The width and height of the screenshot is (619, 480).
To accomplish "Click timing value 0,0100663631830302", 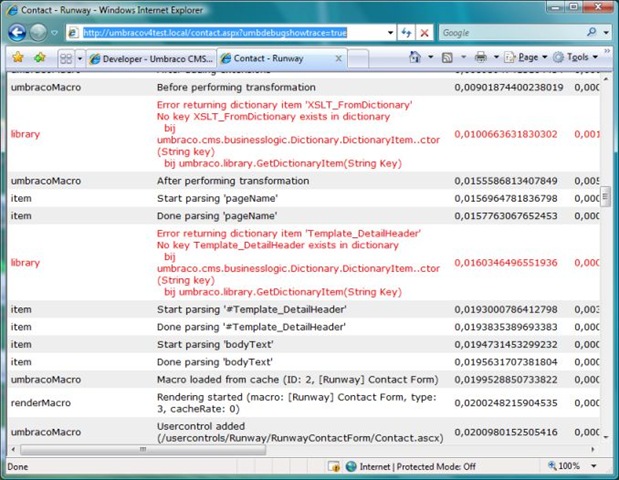I will tap(506, 134).
